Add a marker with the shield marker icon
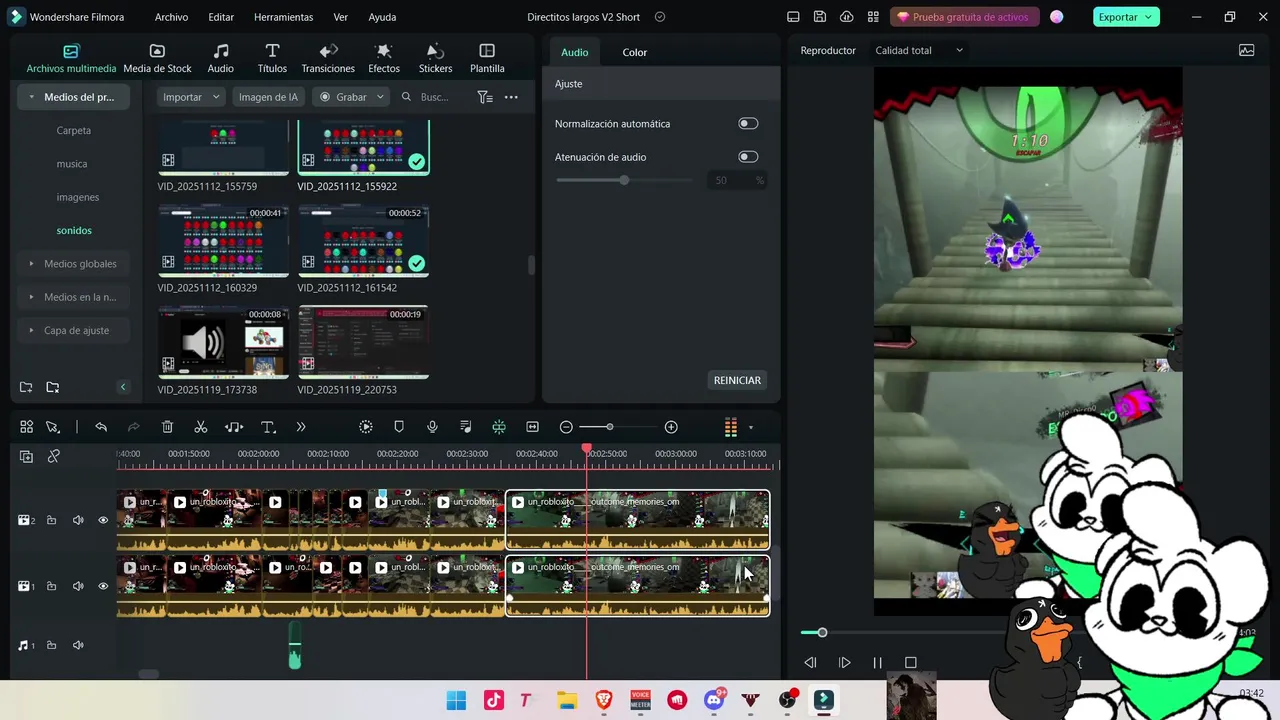Viewport: 1280px width, 720px height. tap(399, 427)
